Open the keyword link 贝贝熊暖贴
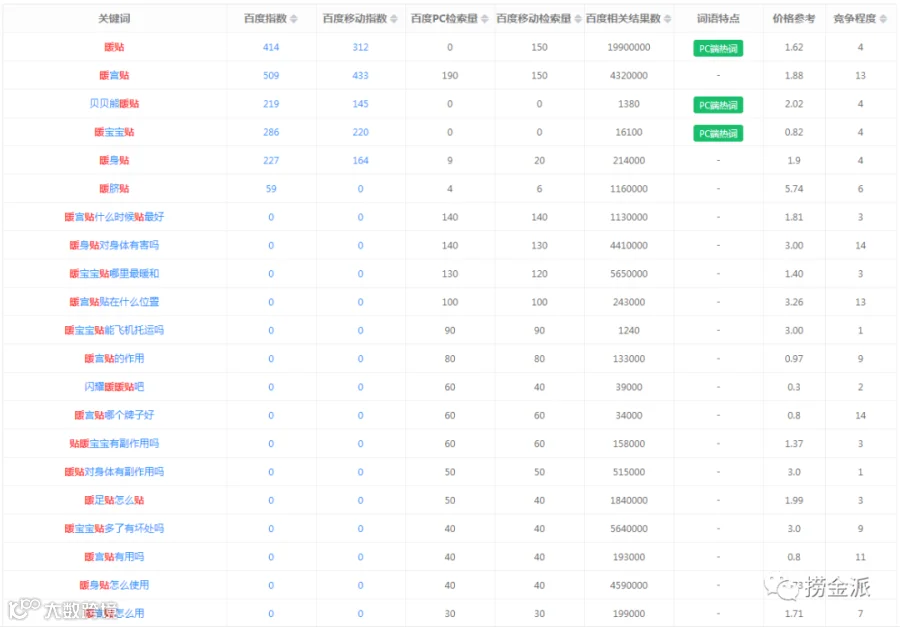900x627 pixels. tap(114, 103)
